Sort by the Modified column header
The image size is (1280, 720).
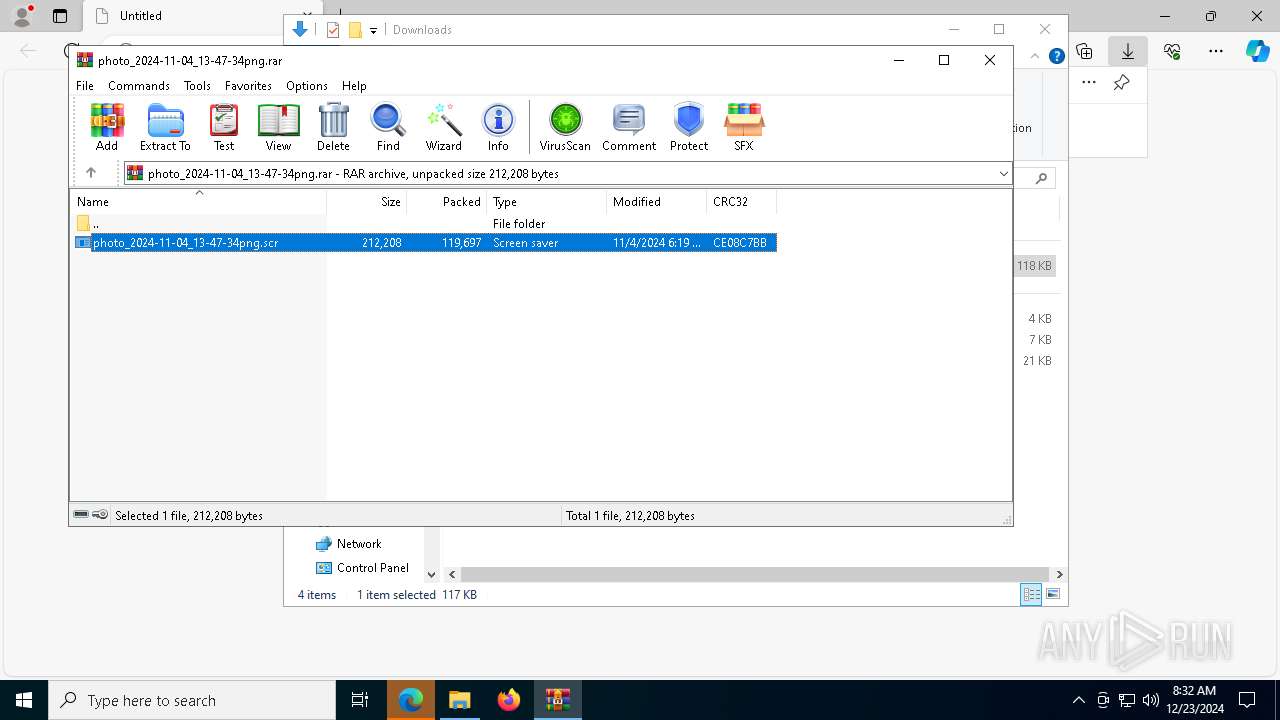pyautogui.click(x=657, y=202)
